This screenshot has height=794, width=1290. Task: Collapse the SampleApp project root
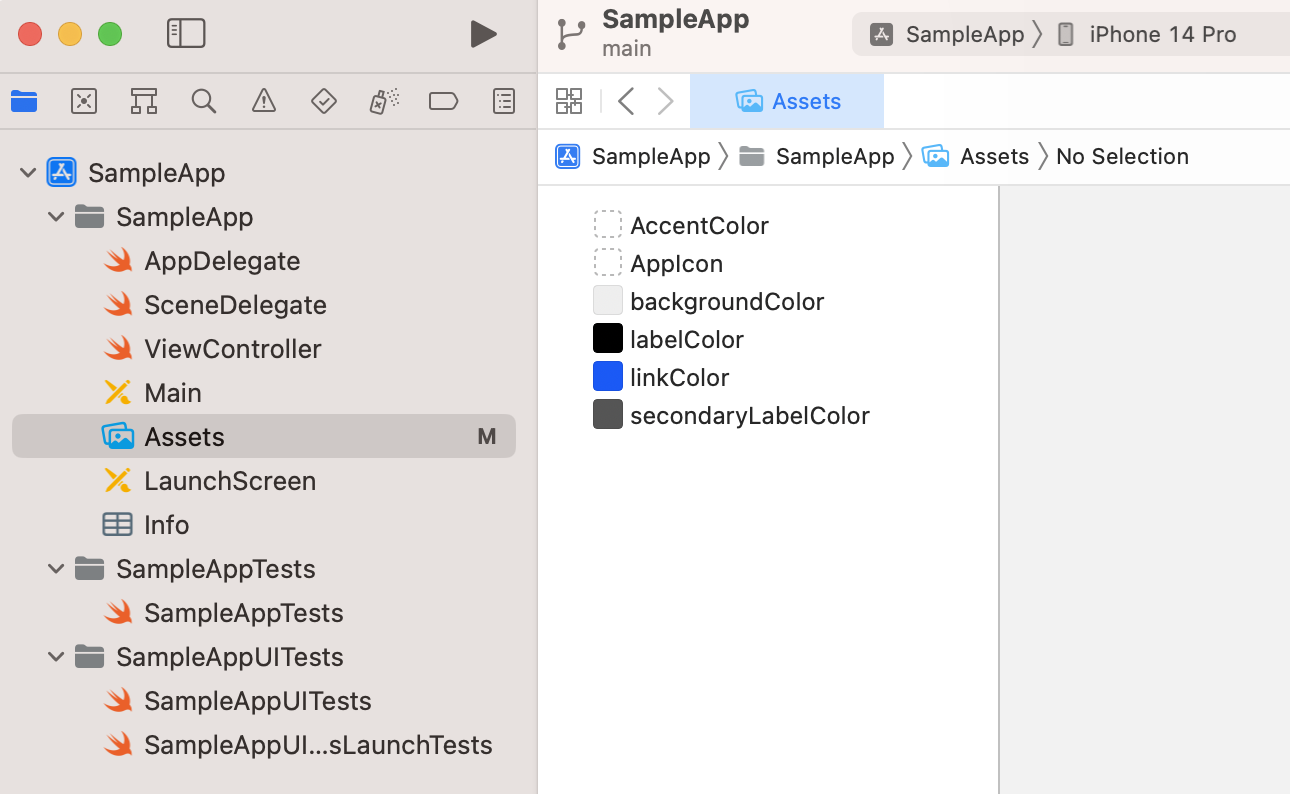point(26,173)
